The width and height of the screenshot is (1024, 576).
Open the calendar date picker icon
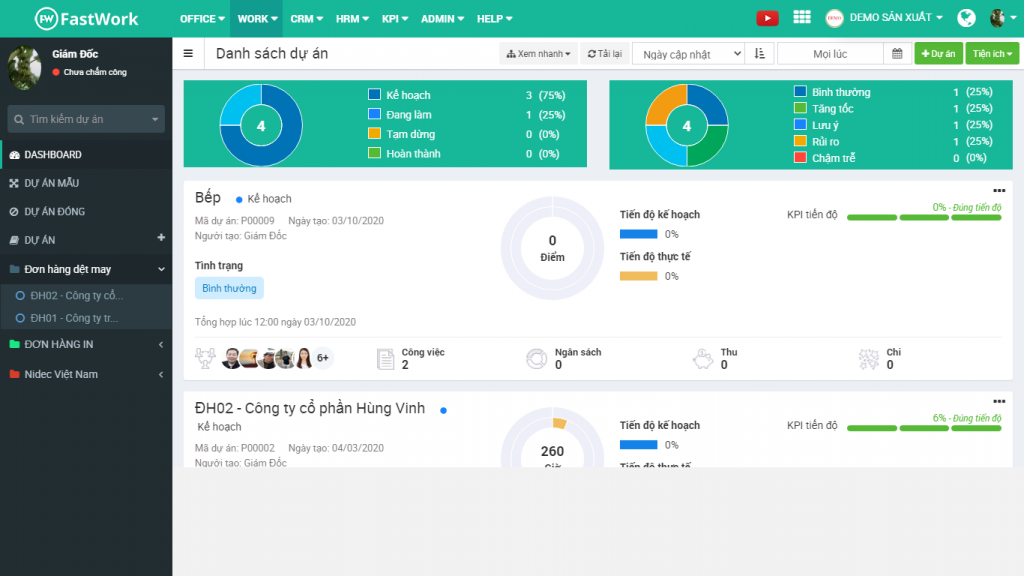point(897,54)
